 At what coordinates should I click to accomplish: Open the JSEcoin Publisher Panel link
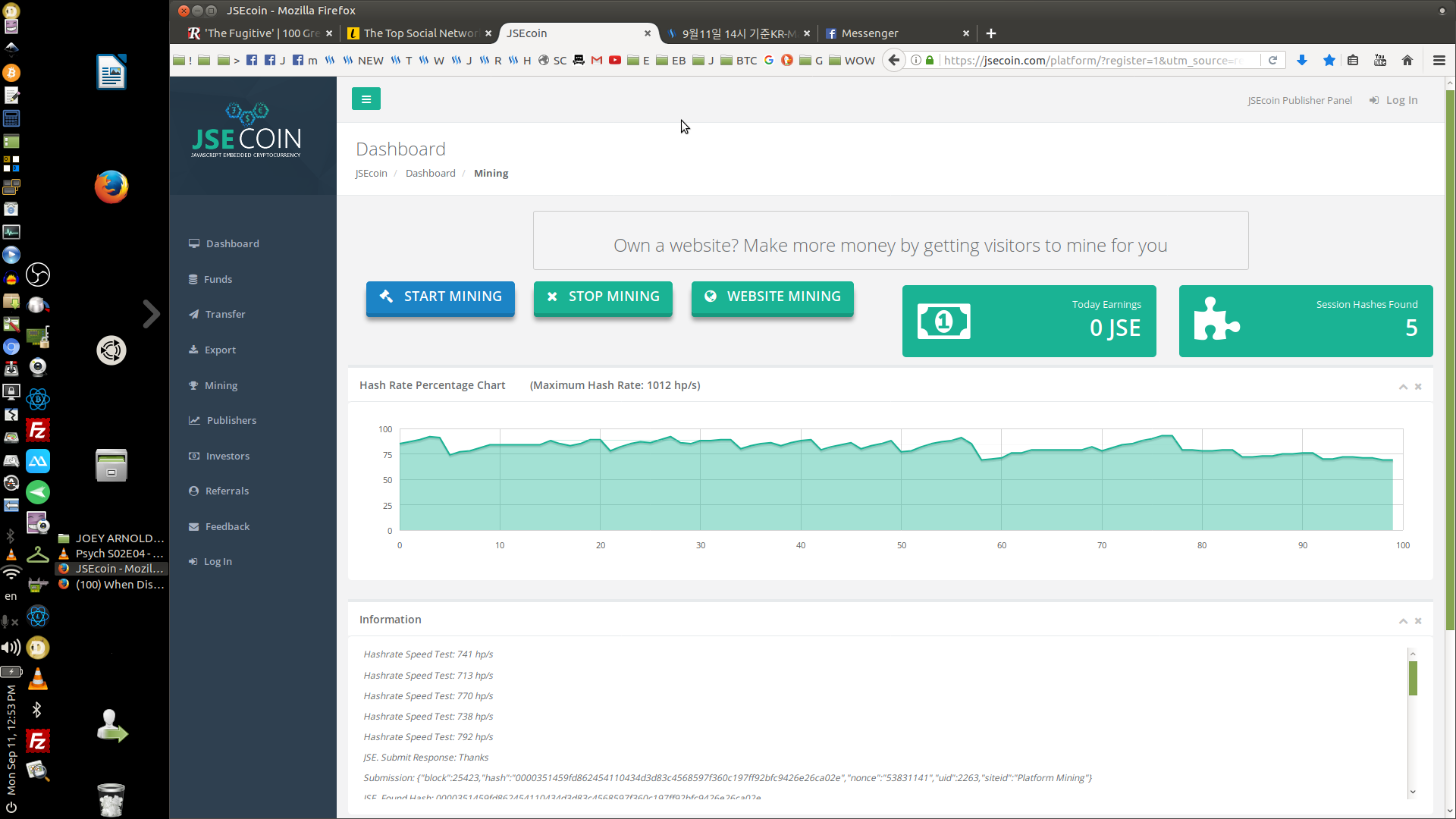(x=1300, y=100)
